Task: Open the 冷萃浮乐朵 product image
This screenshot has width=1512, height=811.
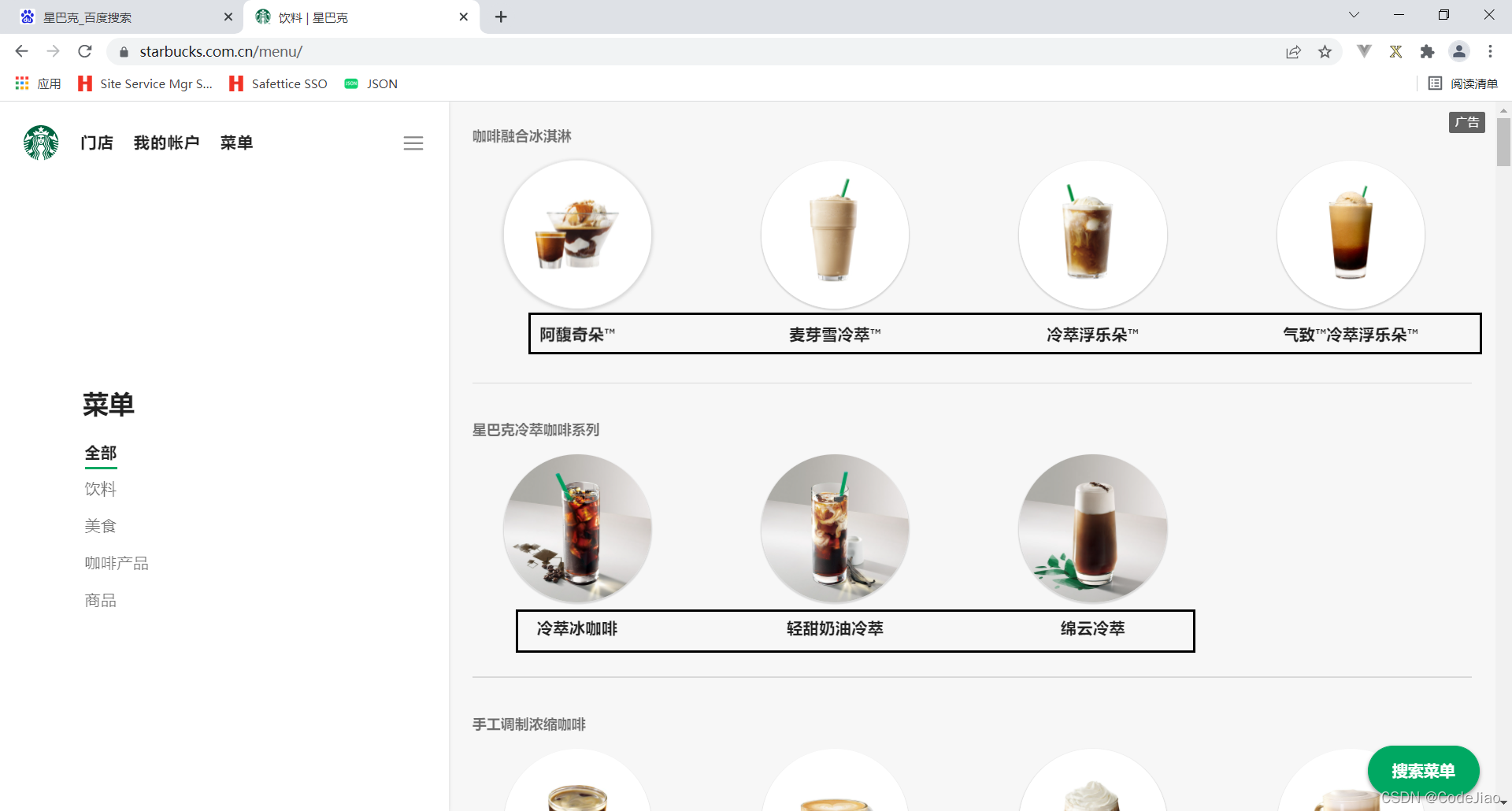Action: click(1092, 235)
